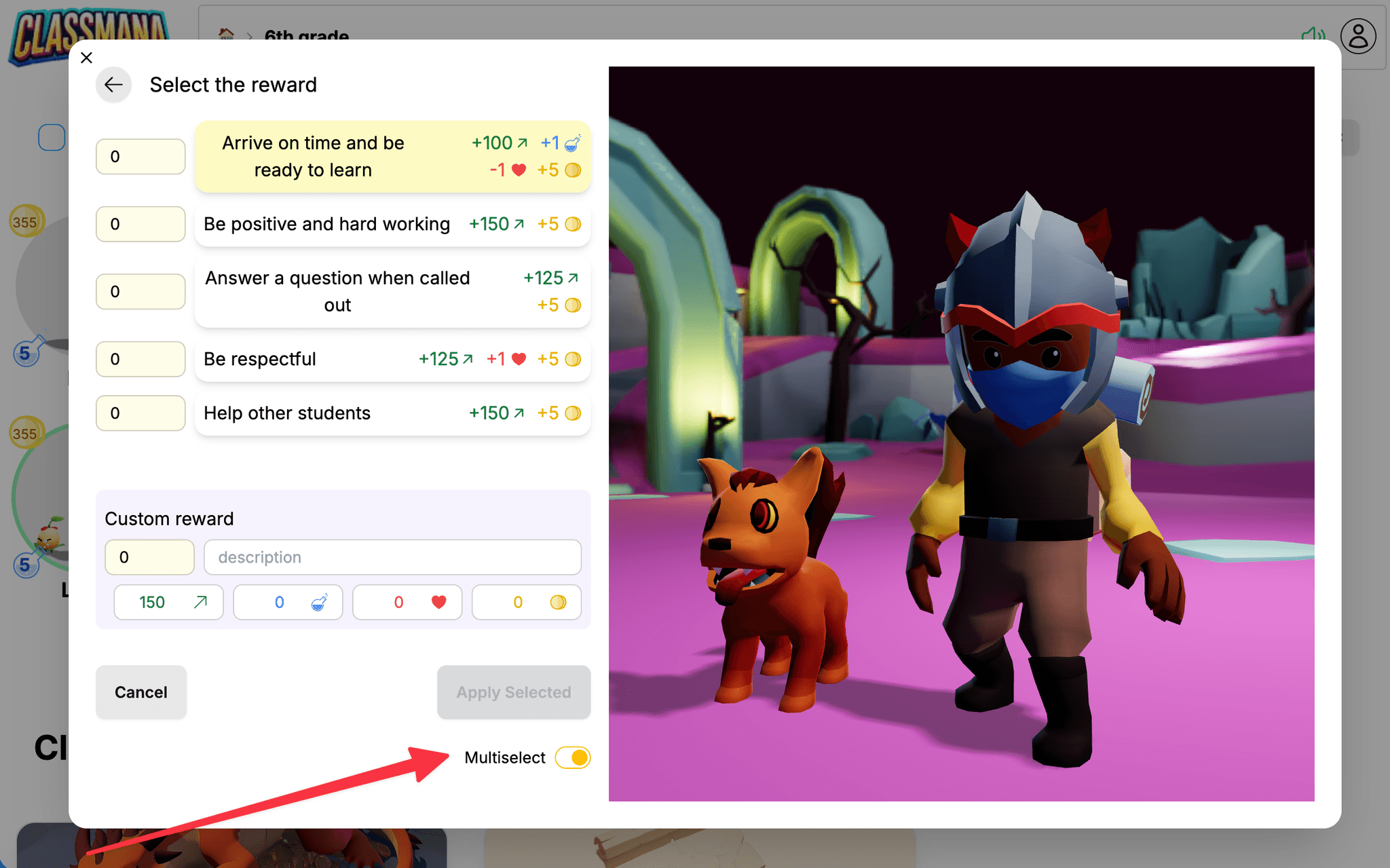Disable the Multiselect toggle
This screenshot has width=1390, height=868.
point(574,757)
